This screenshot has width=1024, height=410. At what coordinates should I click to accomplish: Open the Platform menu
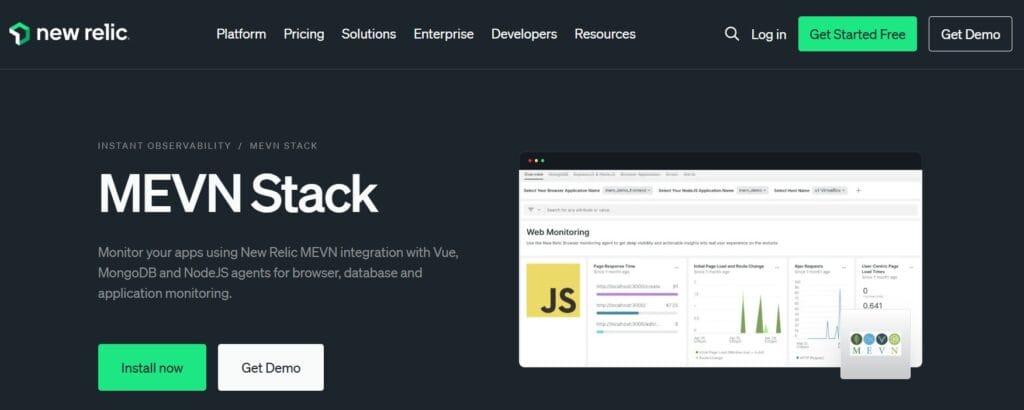click(241, 34)
